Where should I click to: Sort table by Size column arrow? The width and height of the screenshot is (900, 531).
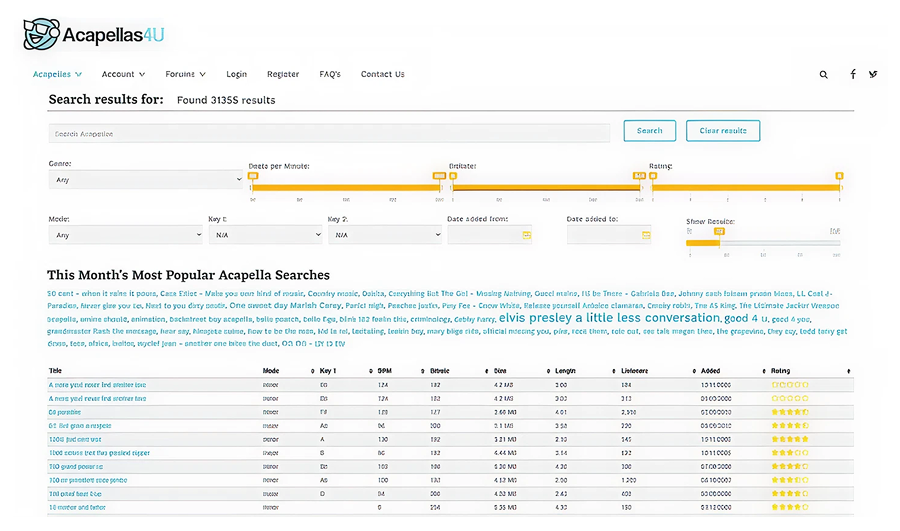coord(548,371)
